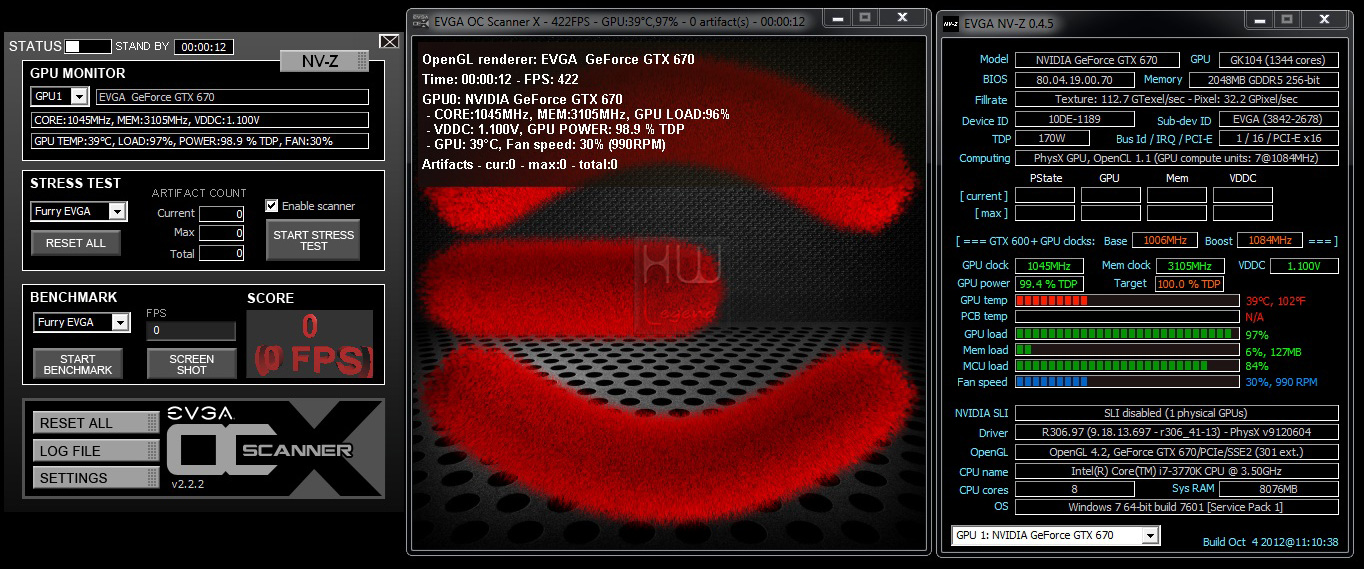Click the Device ID 10DE-1189 field
Viewport: 1364px width, 569px height.
1075,120
